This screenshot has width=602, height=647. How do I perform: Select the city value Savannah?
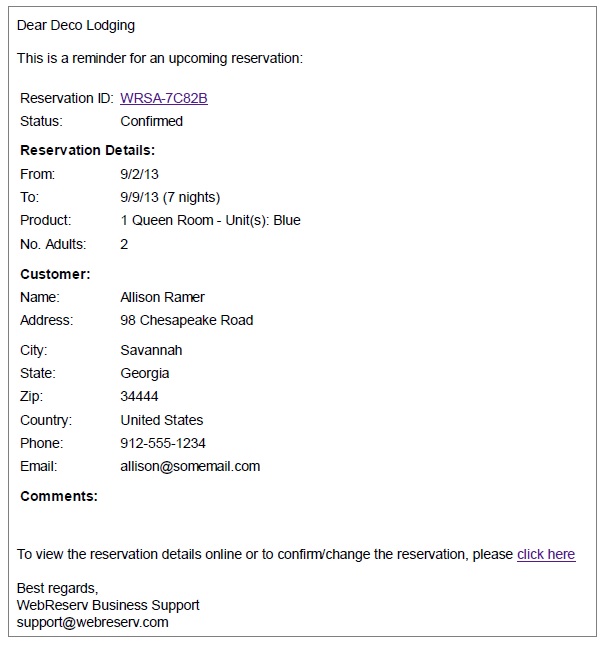tap(151, 350)
